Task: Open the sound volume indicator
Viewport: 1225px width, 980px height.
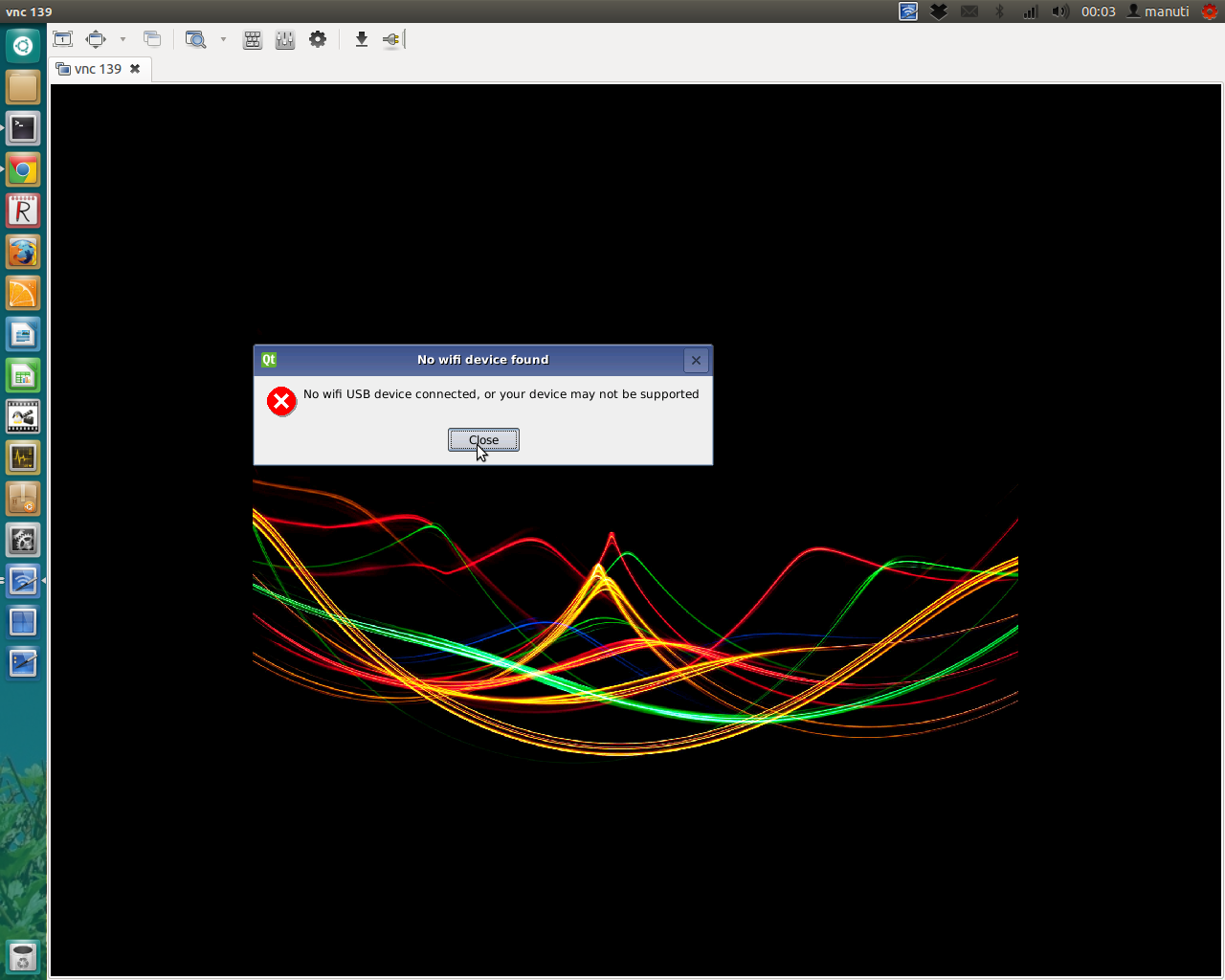Action: [1059, 11]
